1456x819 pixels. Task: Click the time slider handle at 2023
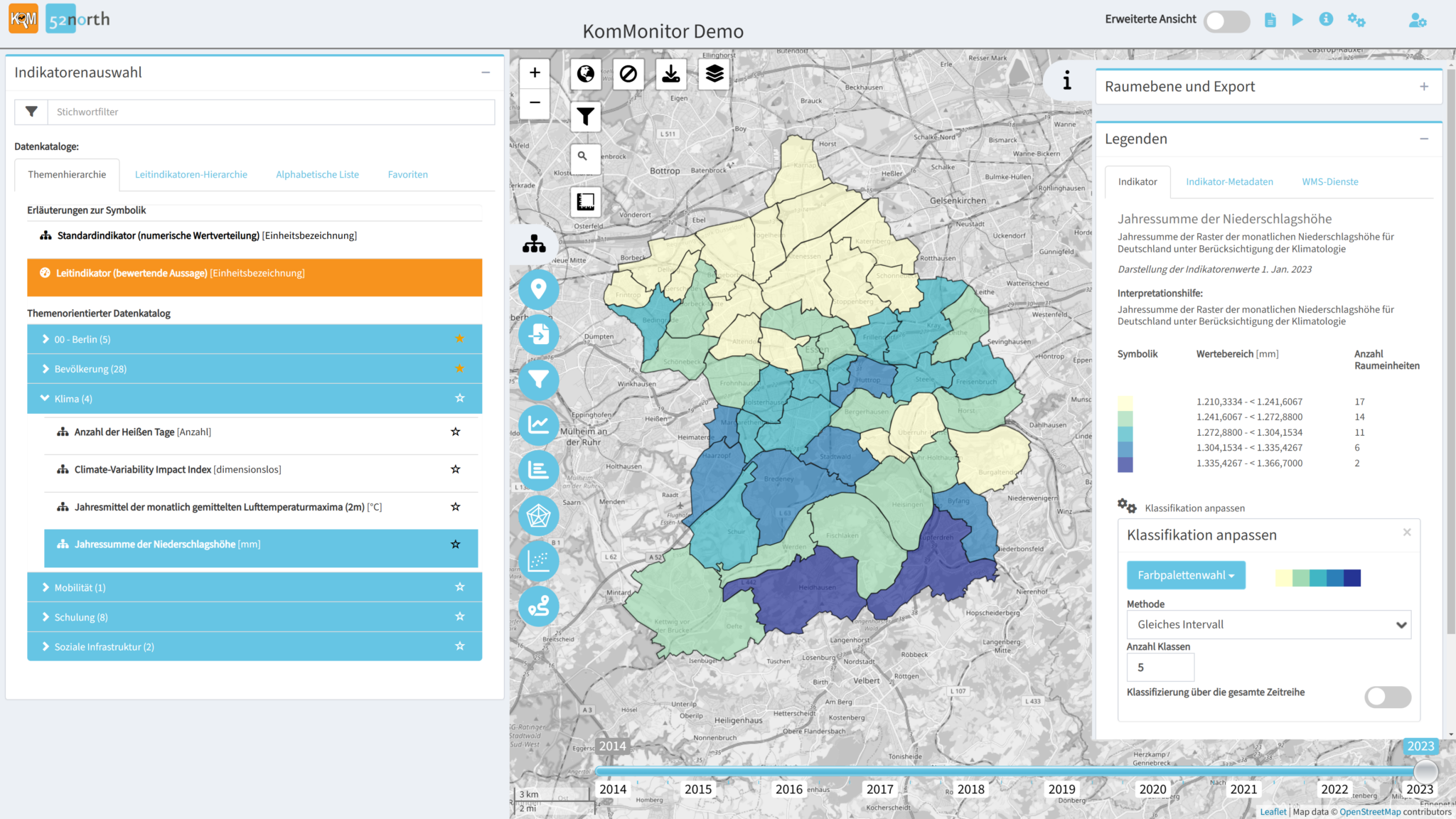click(x=1425, y=771)
